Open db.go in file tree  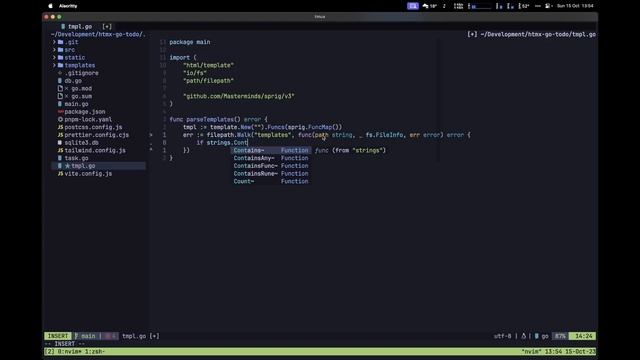pos(73,81)
